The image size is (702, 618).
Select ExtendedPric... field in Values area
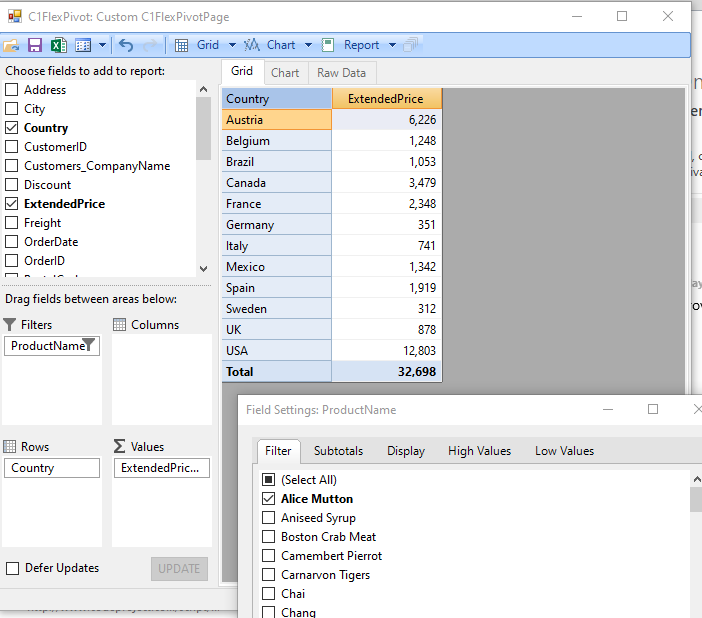162,468
